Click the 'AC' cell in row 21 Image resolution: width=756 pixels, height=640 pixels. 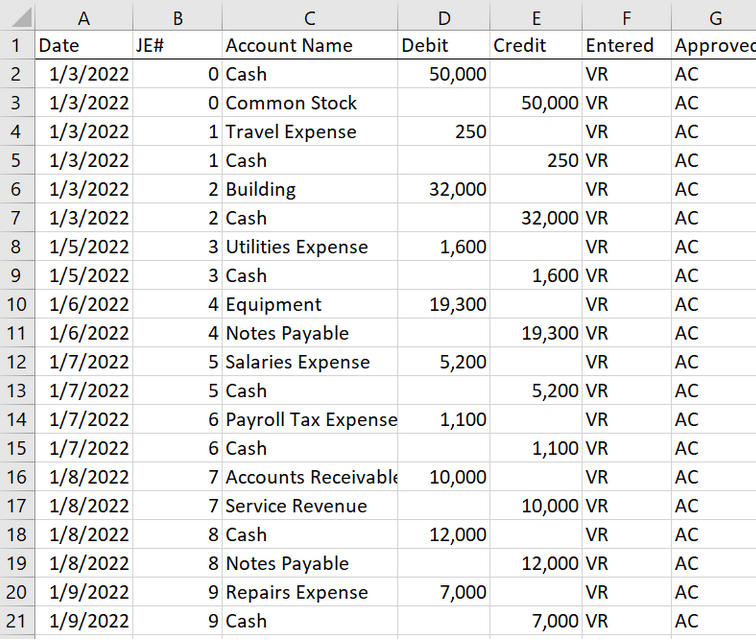click(714, 621)
